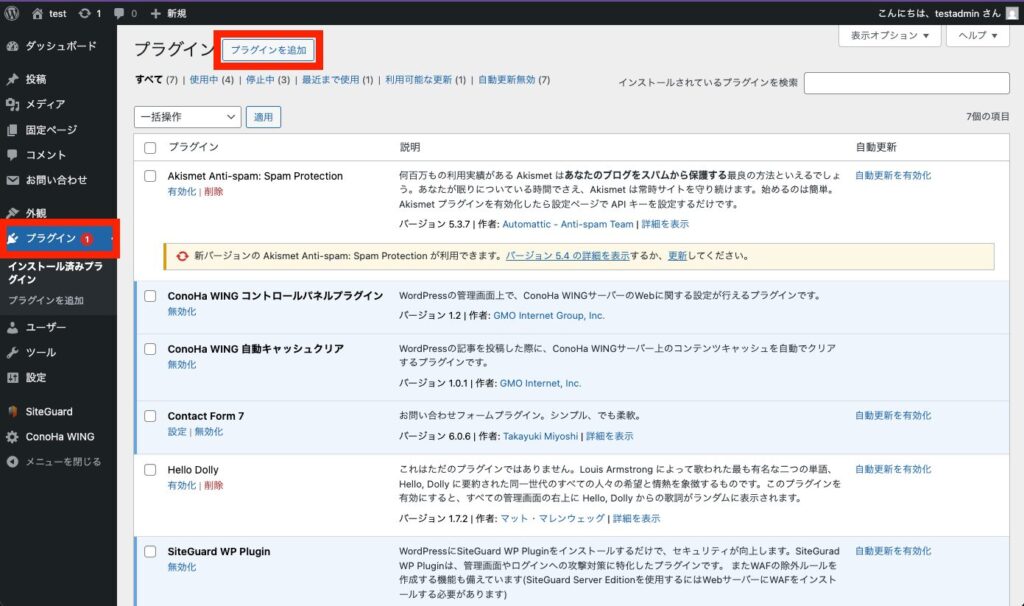Click the ConoHa WING gear icon
1024x606 pixels.
tap(12, 437)
